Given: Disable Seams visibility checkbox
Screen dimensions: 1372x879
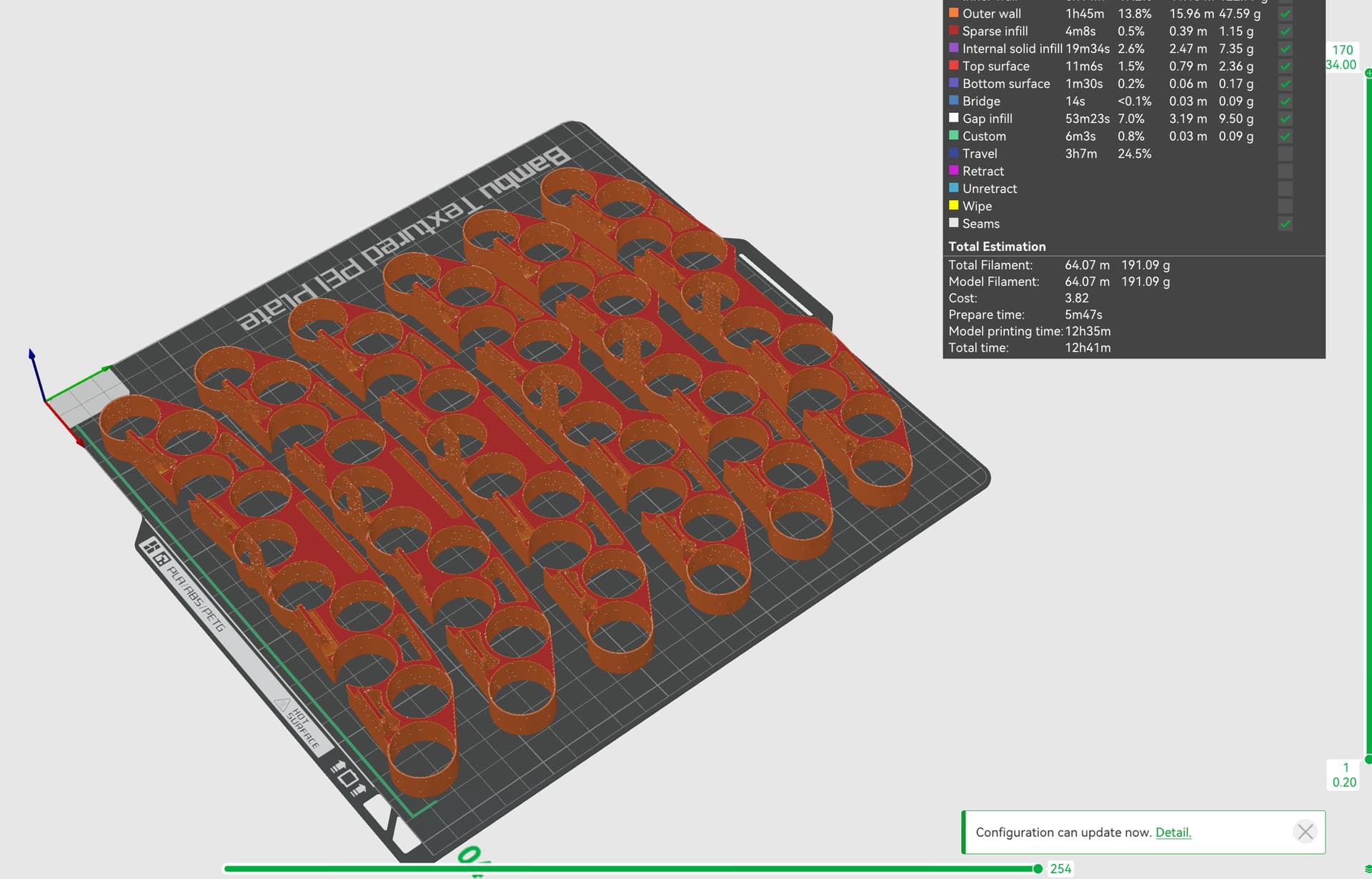Looking at the screenshot, I should (x=1285, y=224).
